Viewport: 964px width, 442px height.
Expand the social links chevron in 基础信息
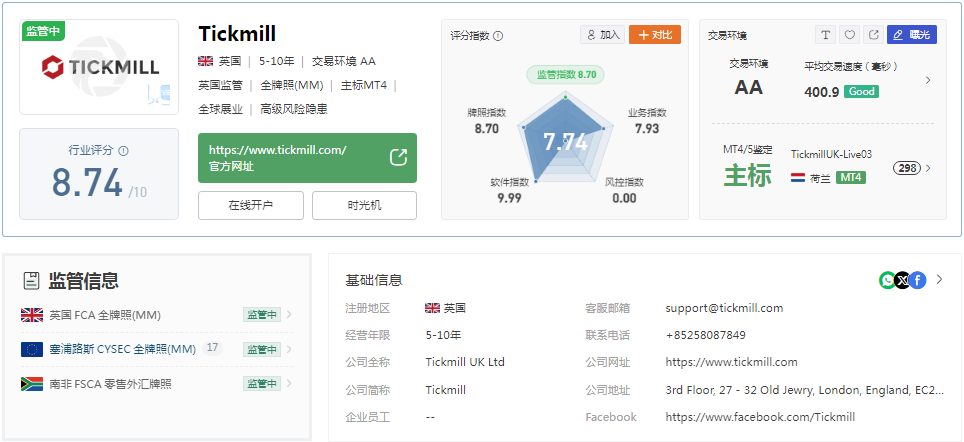tap(939, 280)
